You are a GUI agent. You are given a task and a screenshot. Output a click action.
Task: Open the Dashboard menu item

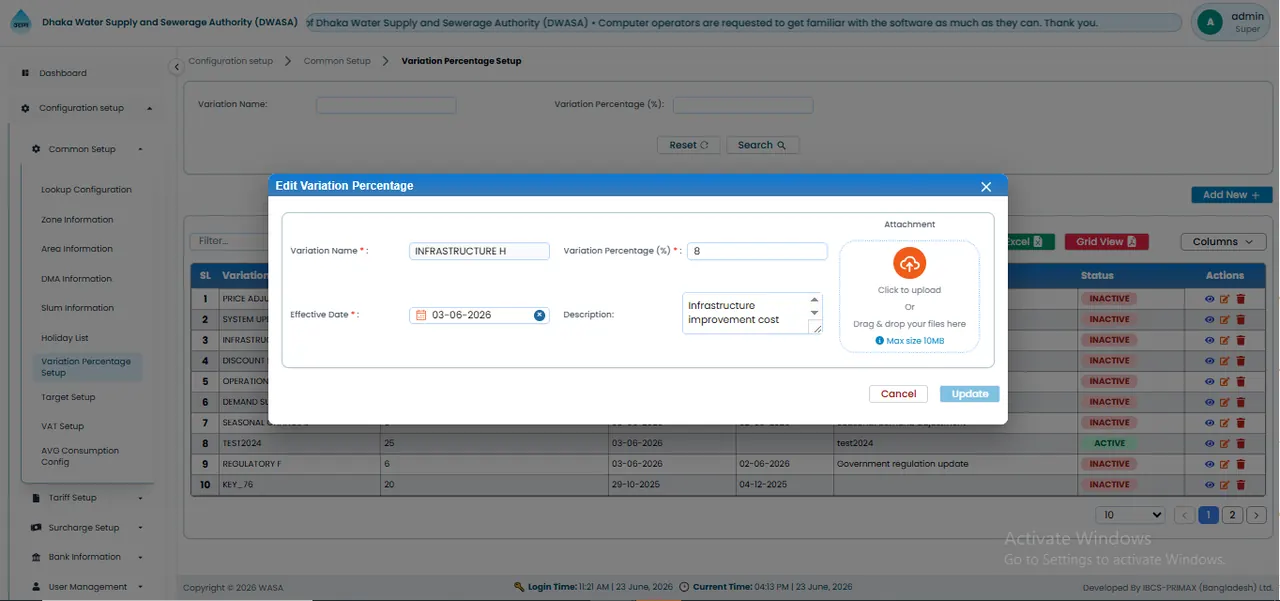[x=63, y=73]
